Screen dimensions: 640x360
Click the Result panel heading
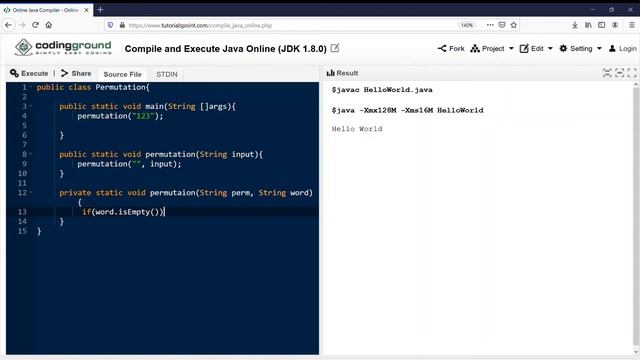click(x=342, y=73)
